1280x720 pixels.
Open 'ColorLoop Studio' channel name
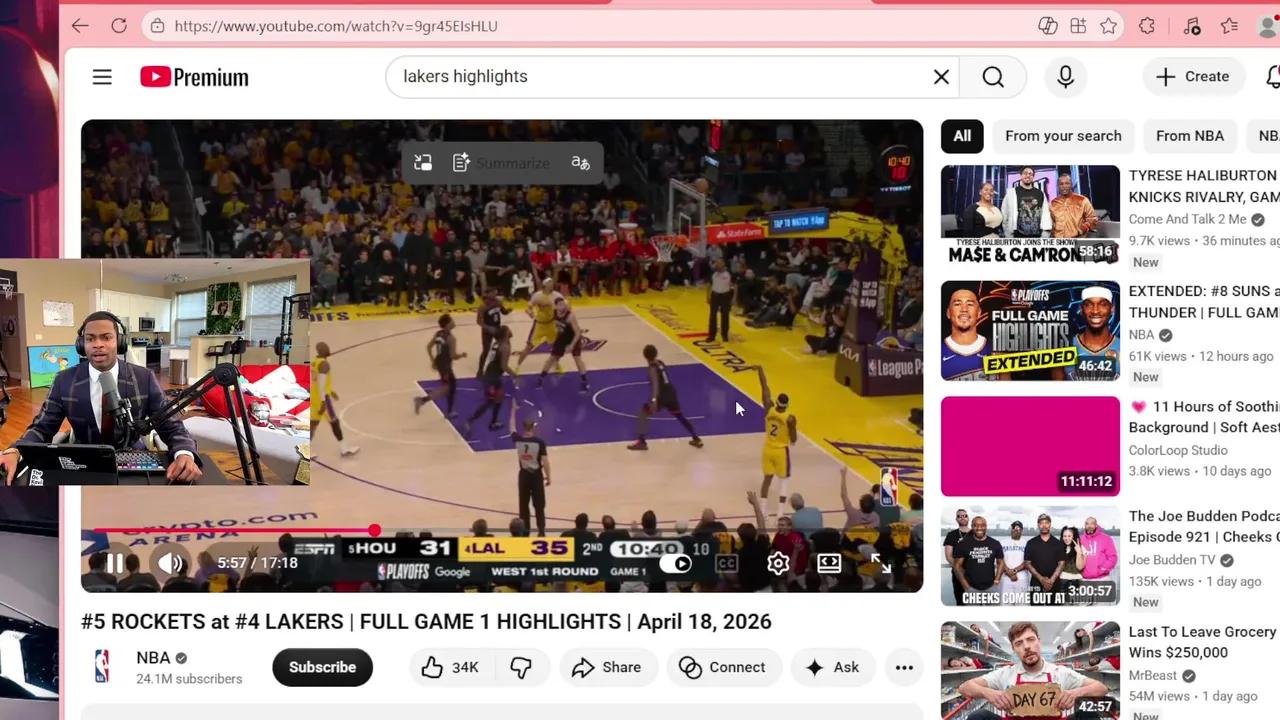click(x=1178, y=450)
